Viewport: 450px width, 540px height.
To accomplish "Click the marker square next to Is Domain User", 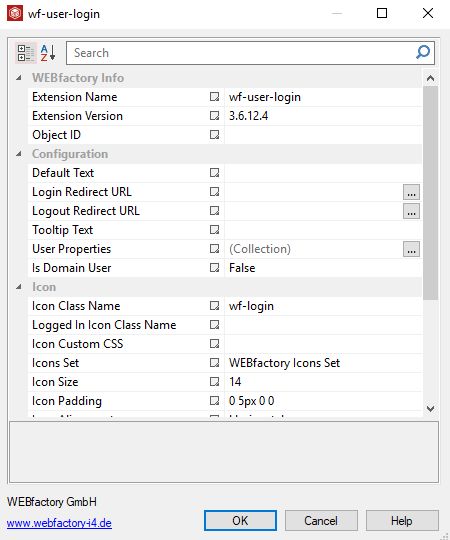I will coord(214,268).
